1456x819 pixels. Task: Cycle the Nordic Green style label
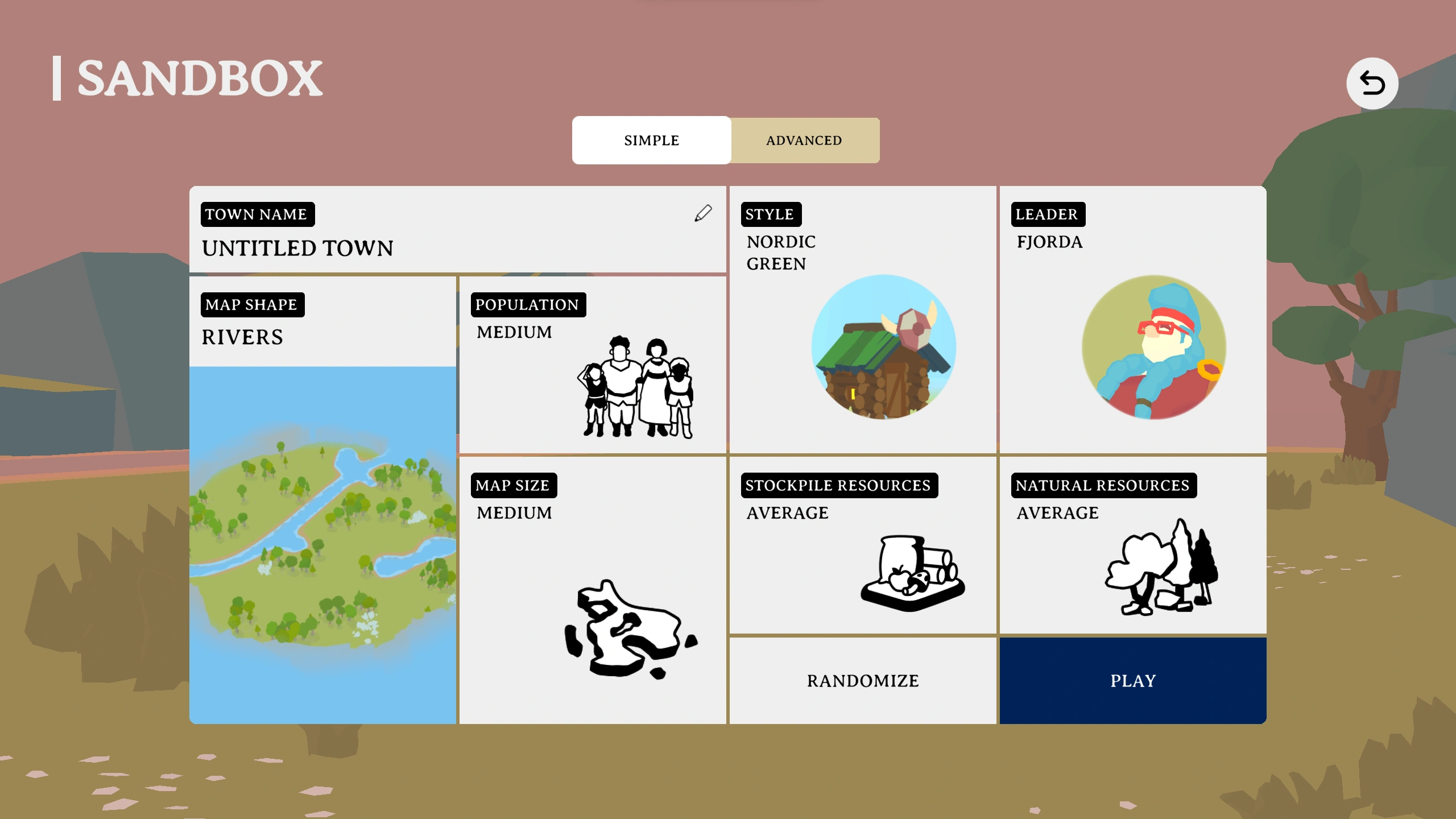tap(781, 253)
